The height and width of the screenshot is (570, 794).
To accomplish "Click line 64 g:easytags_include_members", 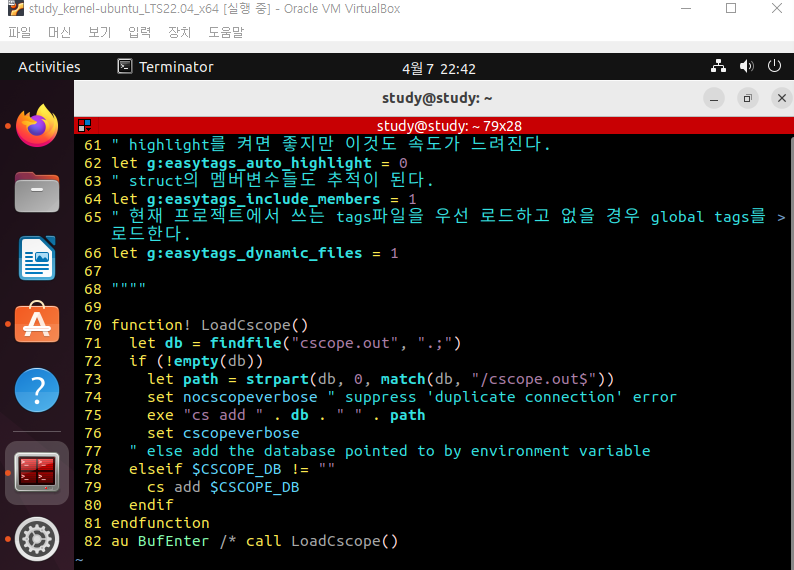I will coord(263,199).
